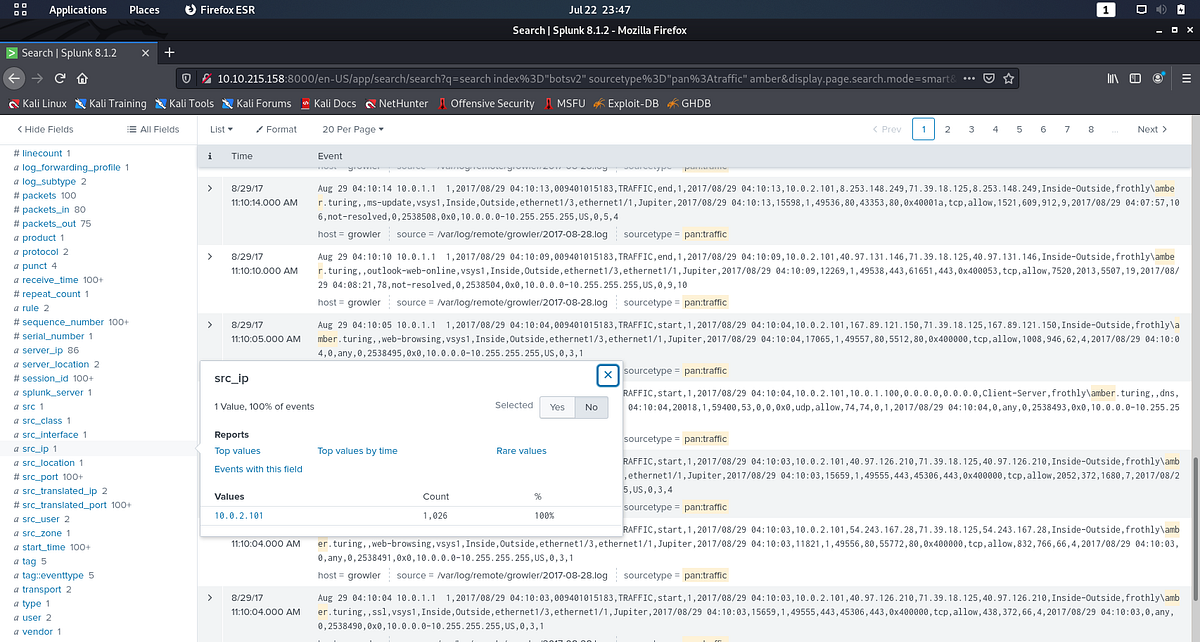Viewport: 1200px width, 642px height.
Task: Click the tracking protection shield icon
Action: pyautogui.click(x=186, y=78)
